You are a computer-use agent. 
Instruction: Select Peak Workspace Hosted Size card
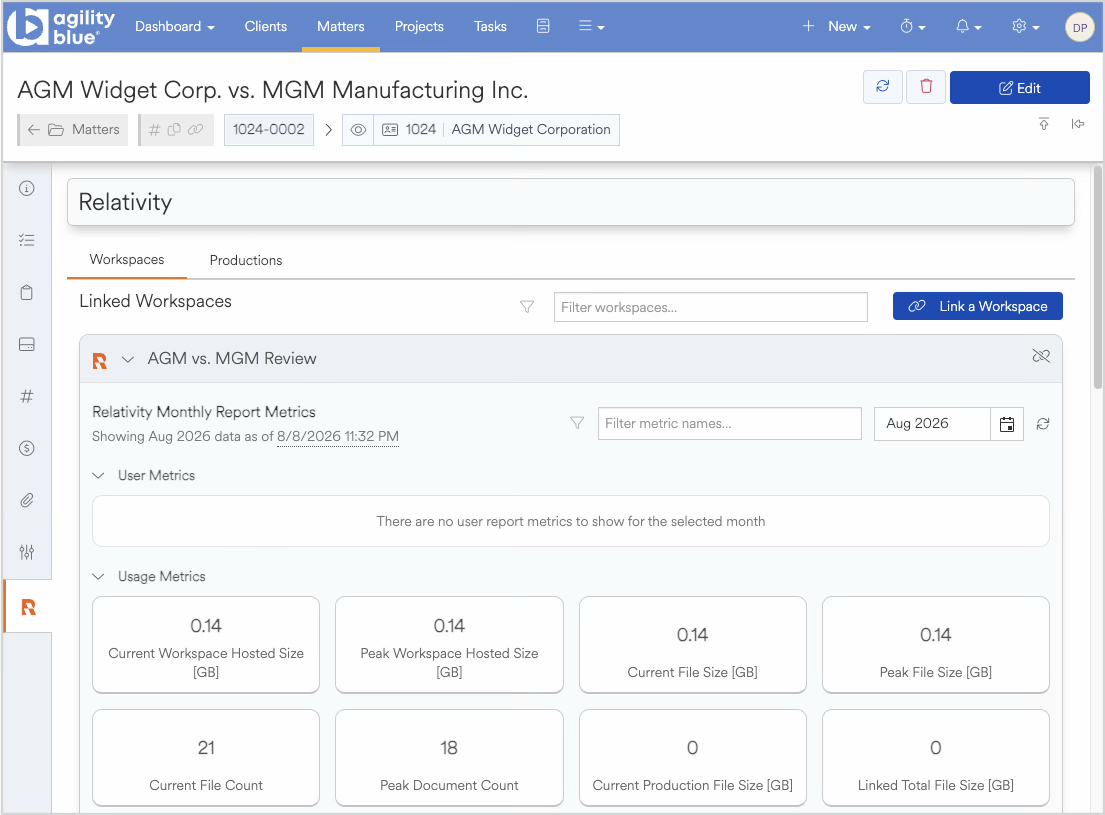(x=449, y=644)
